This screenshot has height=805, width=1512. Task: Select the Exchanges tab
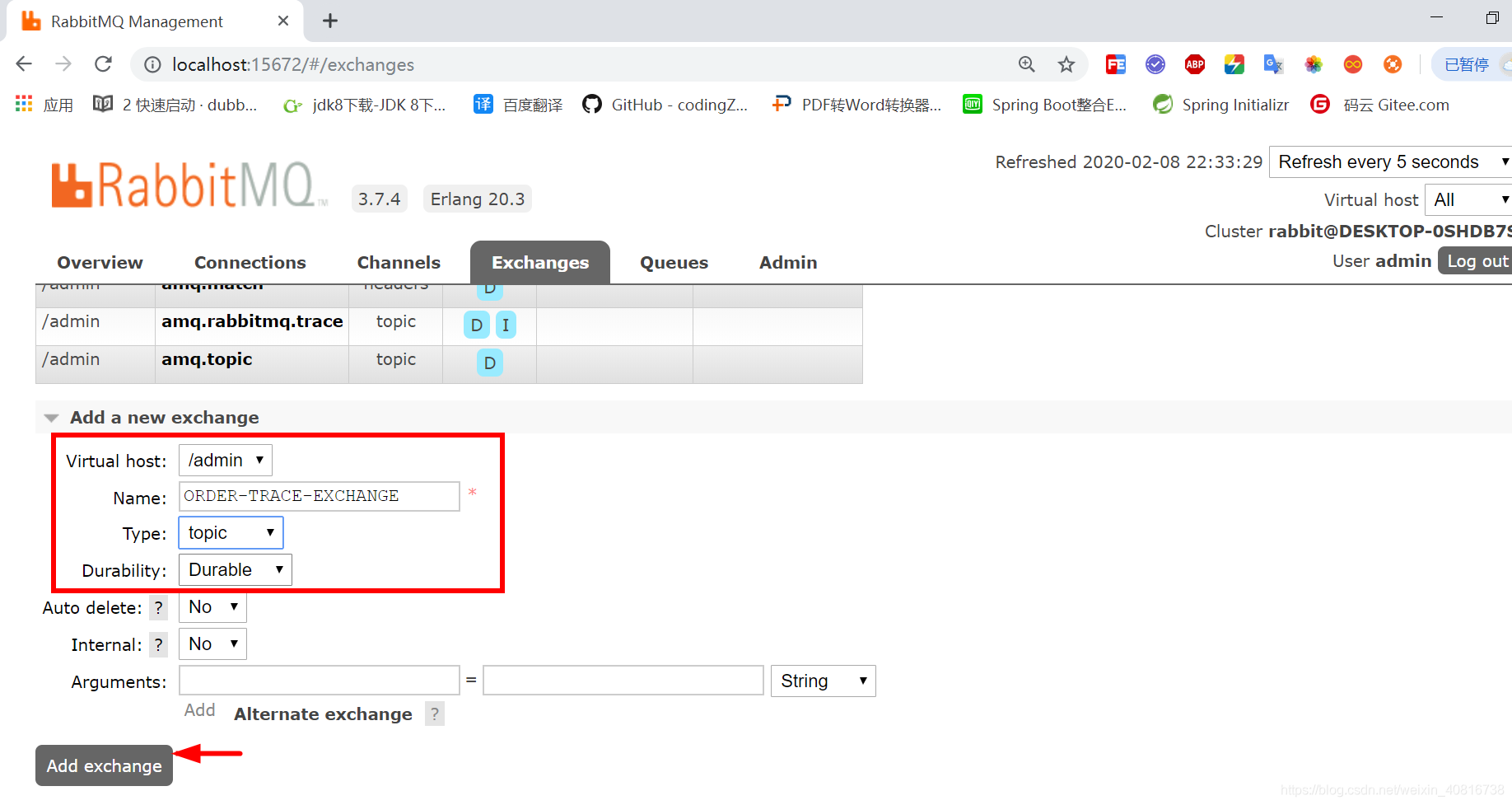(540, 262)
